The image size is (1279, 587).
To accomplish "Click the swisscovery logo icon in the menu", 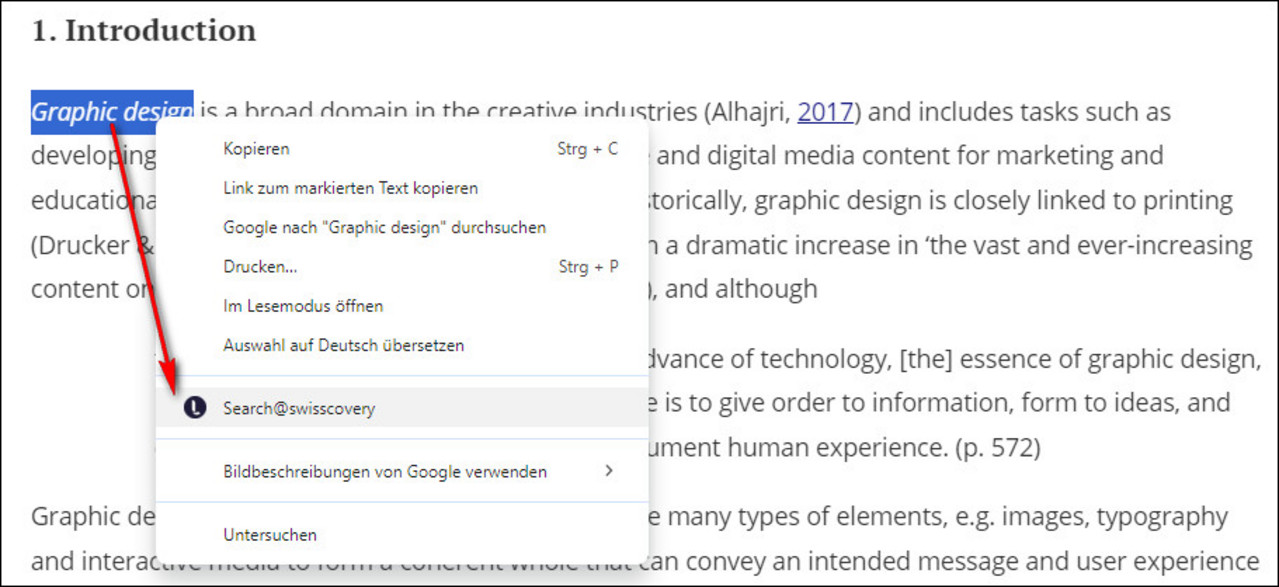I will coord(195,408).
